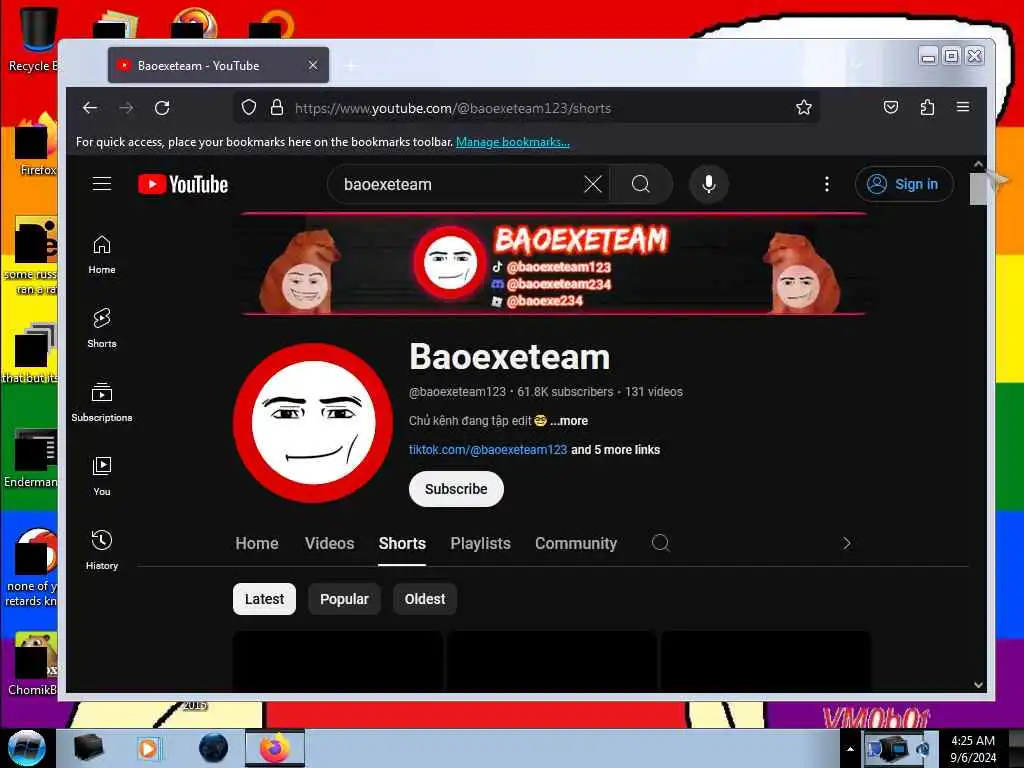Open a new browser tab with plus

pyautogui.click(x=351, y=65)
